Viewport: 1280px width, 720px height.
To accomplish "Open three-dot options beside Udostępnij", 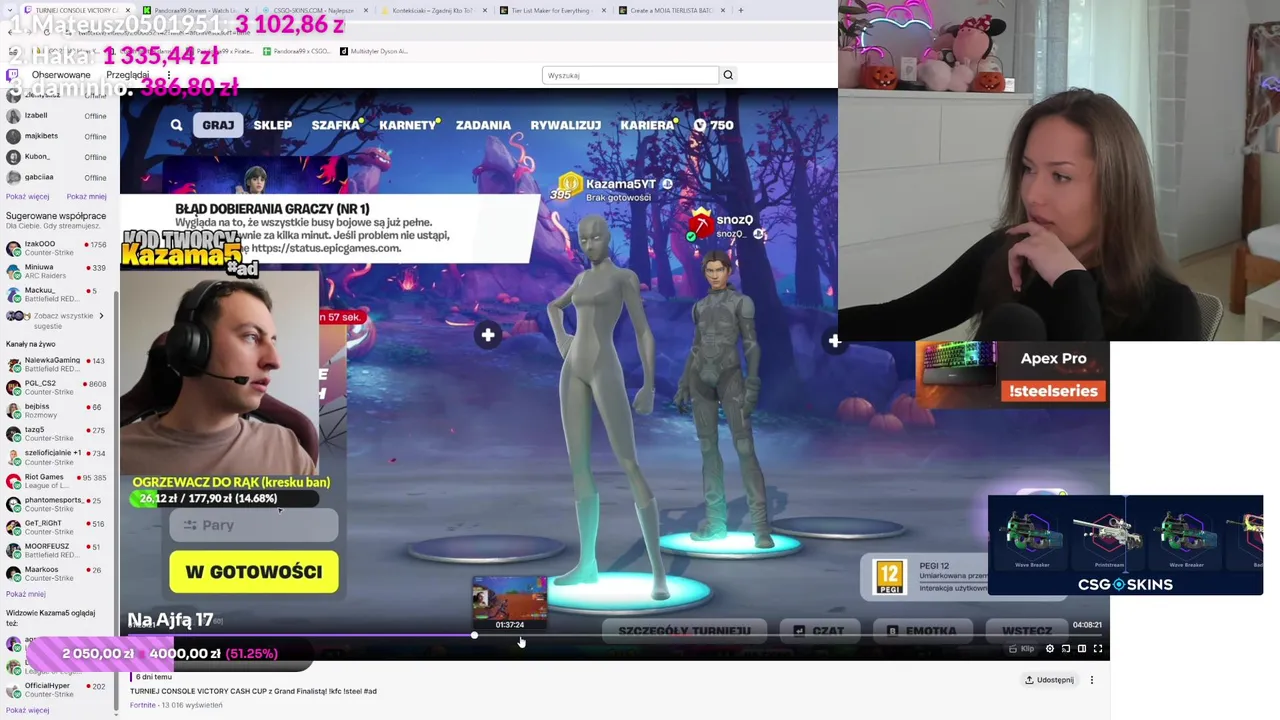I will point(1091,680).
